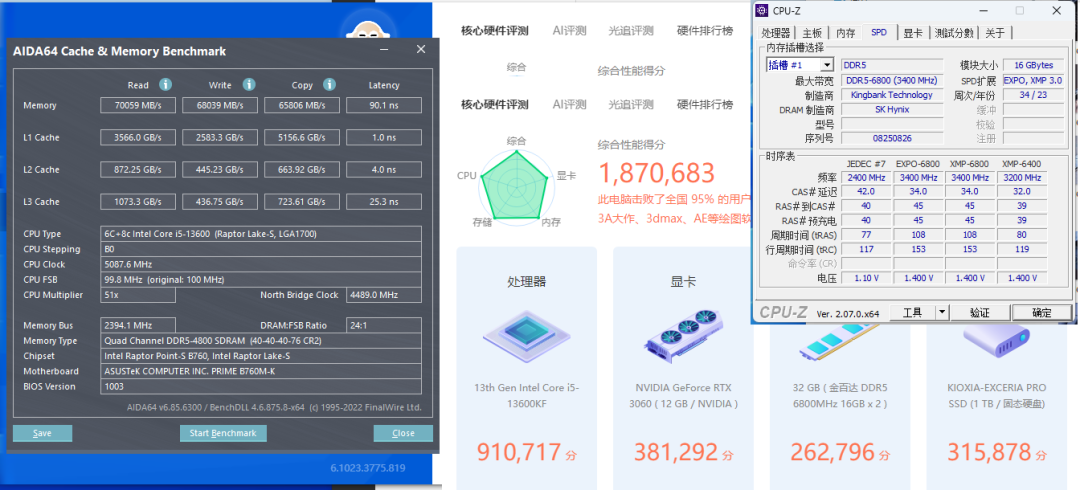Click the Memory Type field Quad Channel DDR5-4800
Screen dimensions: 1080x490
(261, 341)
